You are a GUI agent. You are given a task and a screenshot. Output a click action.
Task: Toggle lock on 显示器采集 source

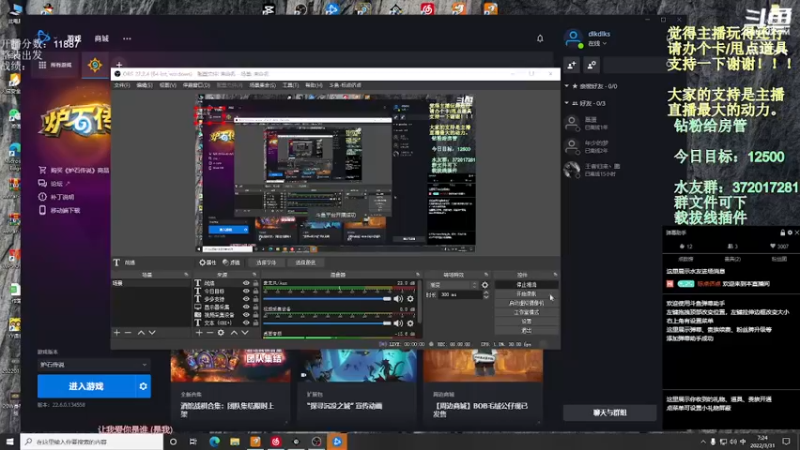click(256, 307)
